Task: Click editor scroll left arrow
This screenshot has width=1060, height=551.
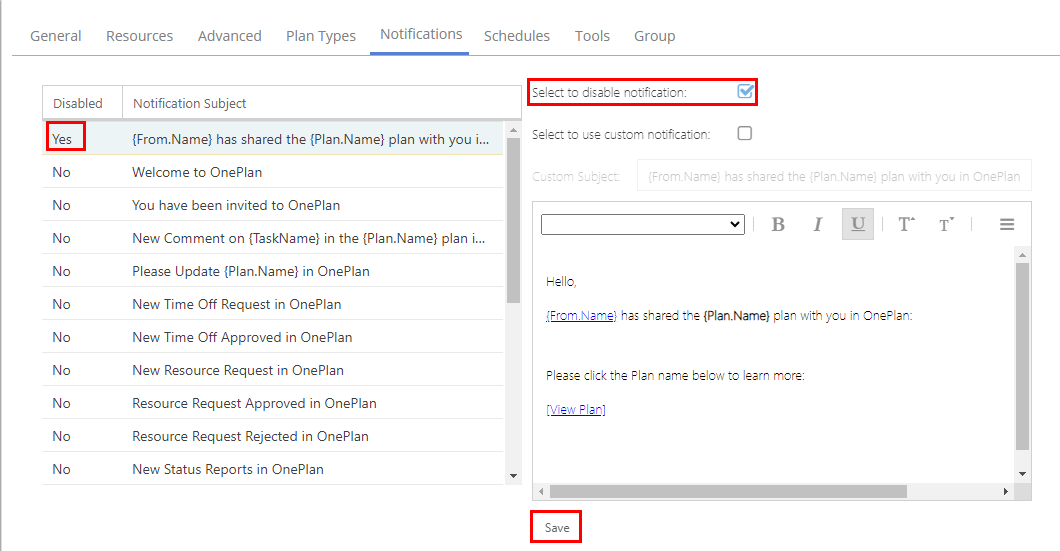Action: click(541, 492)
